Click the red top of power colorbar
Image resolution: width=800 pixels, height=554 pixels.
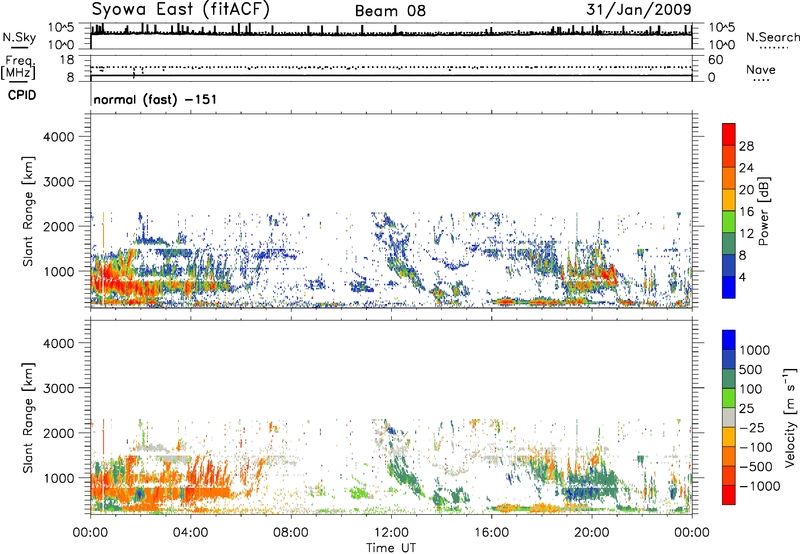(x=729, y=133)
